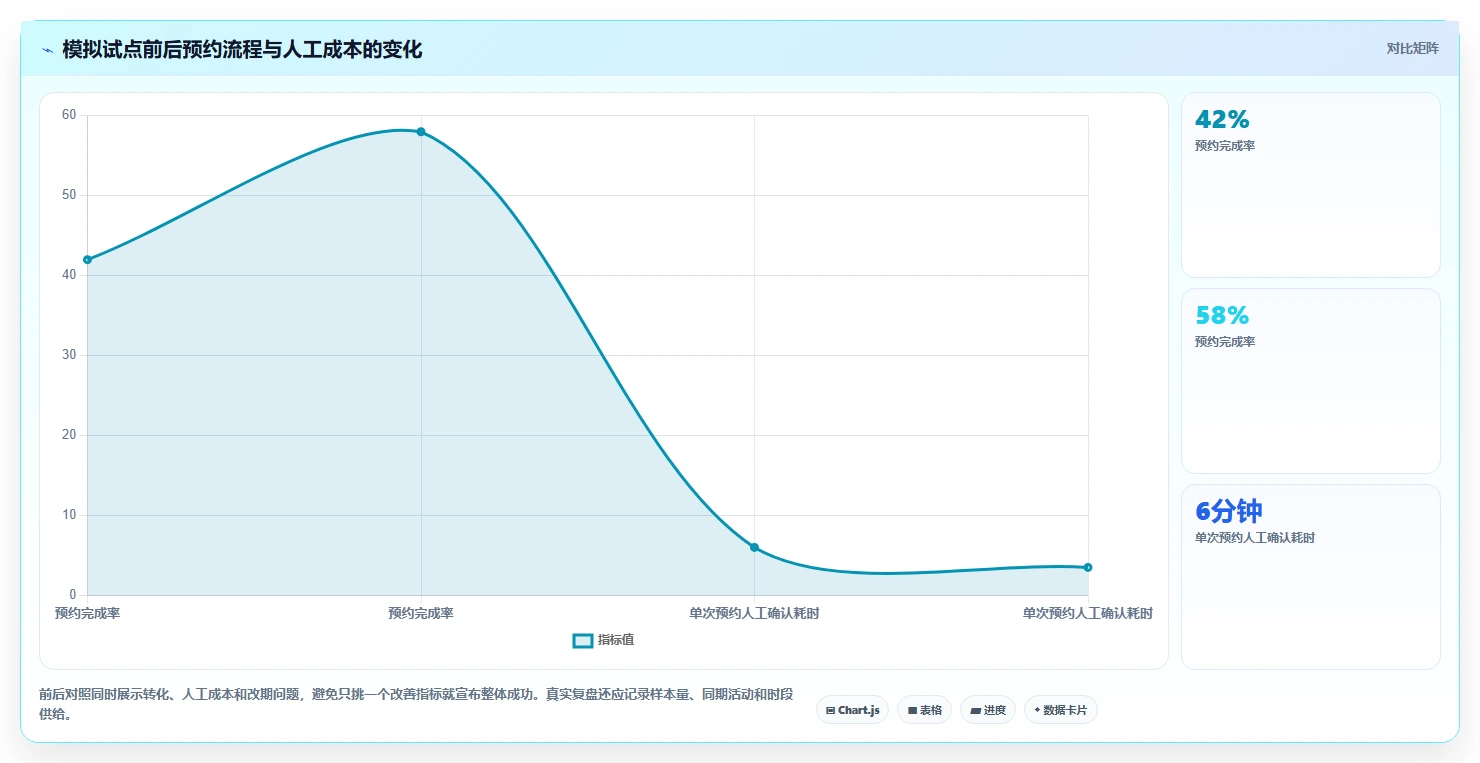Image resolution: width=1480 pixels, height=763 pixels.
Task: Click the y-axis label 60
Action: point(69,115)
